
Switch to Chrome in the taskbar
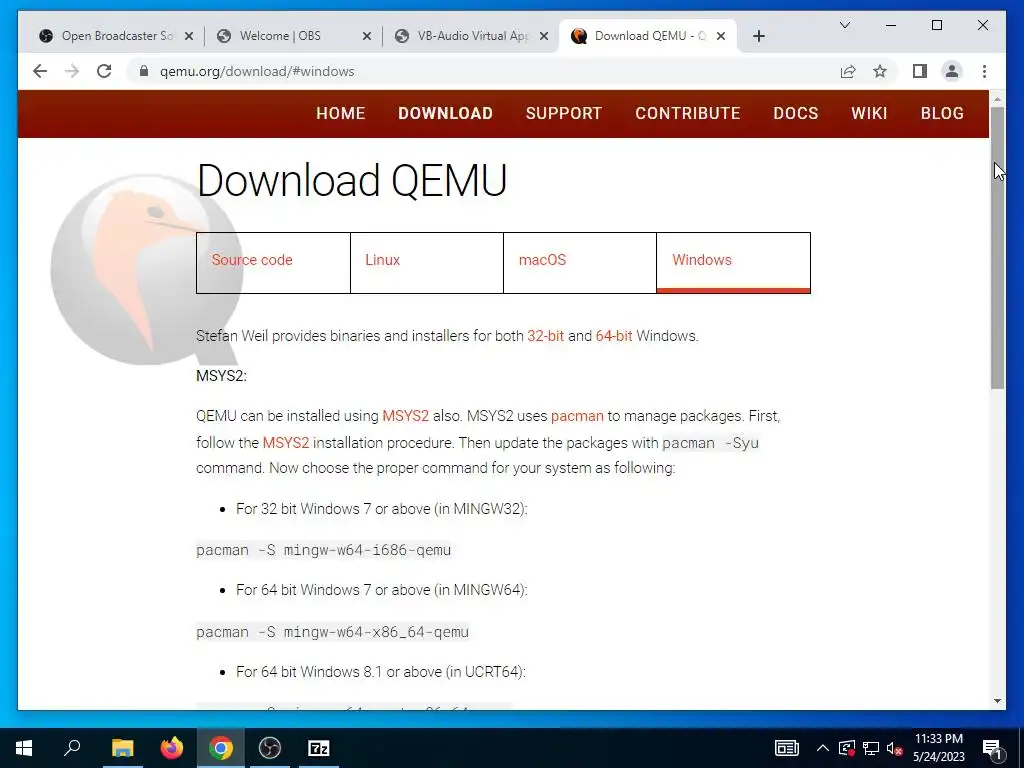coord(221,748)
